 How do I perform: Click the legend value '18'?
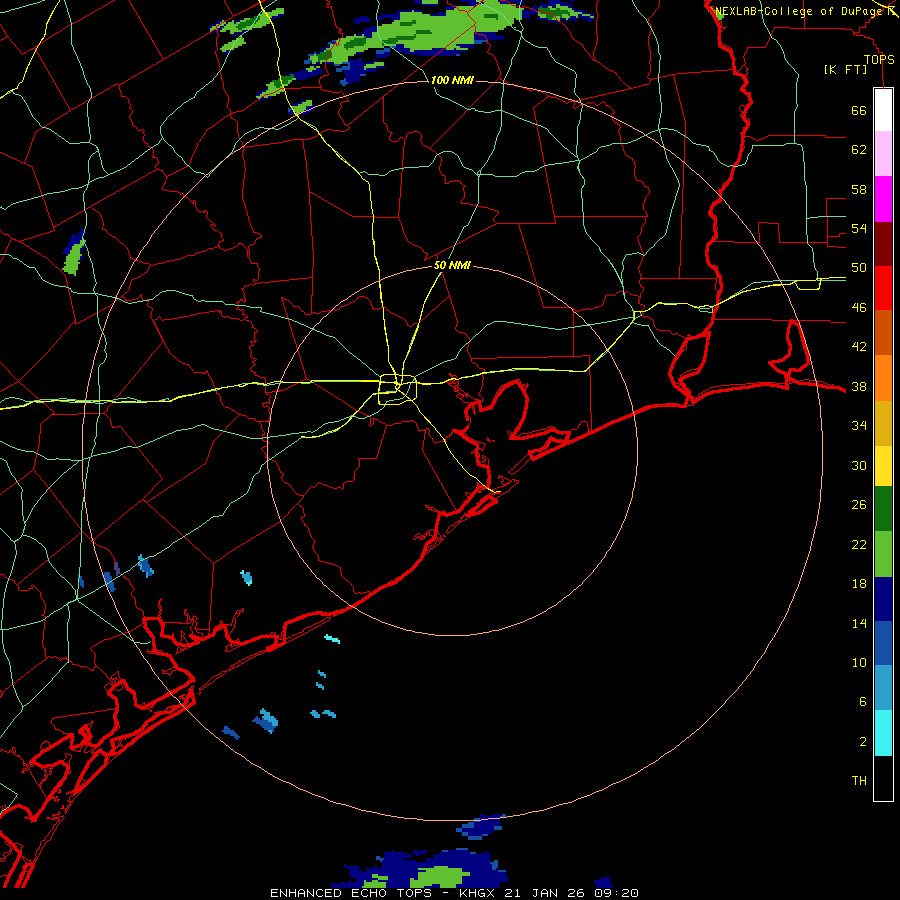[859, 584]
